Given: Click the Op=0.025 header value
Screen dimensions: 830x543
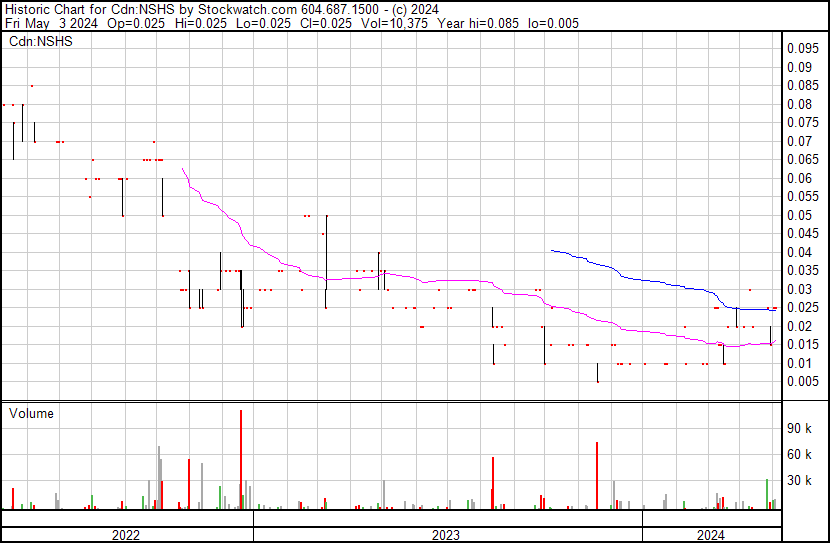Looking at the screenshot, I should (x=136, y=23).
